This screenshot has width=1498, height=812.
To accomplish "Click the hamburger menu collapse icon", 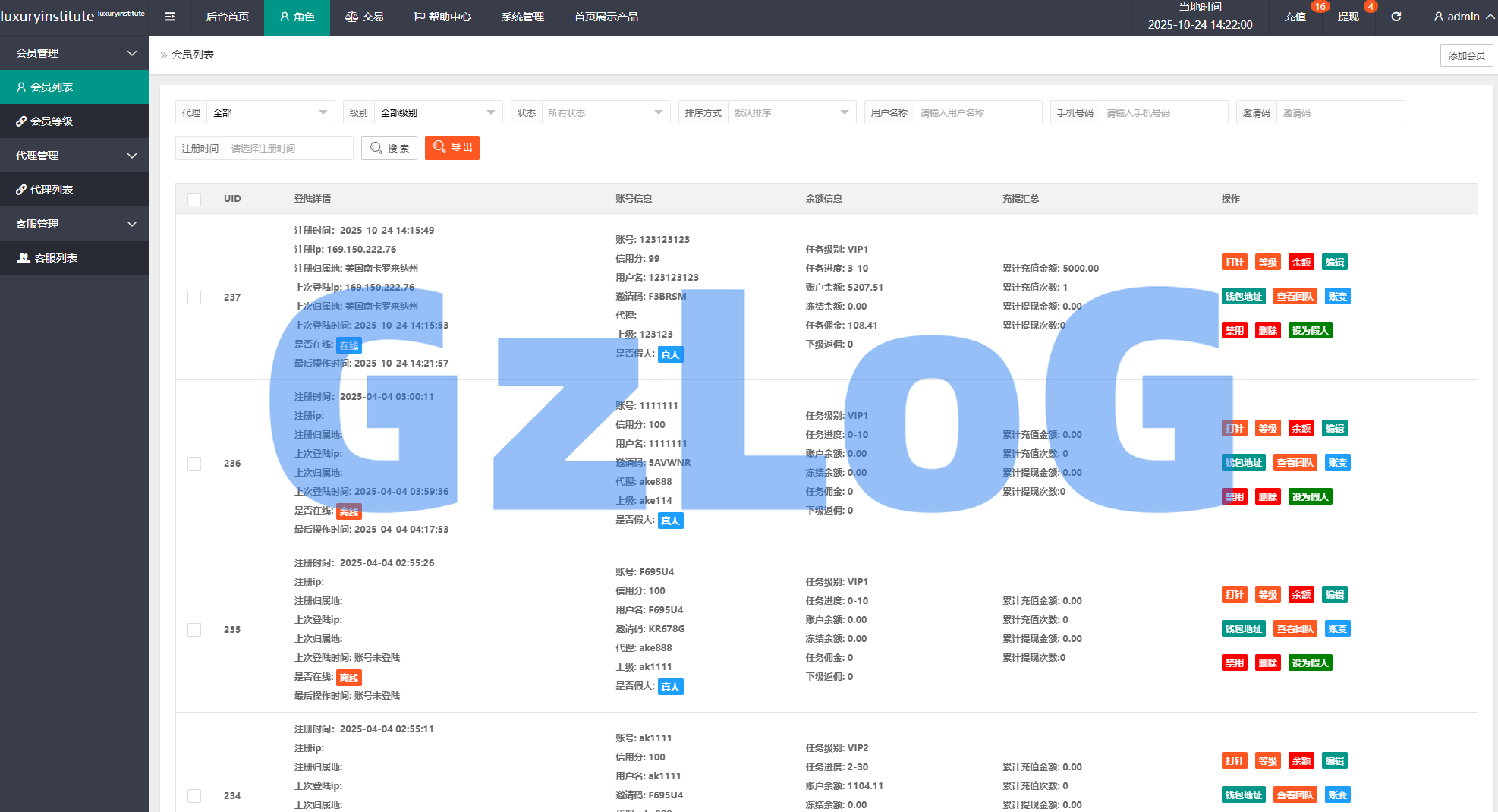I will (x=170, y=17).
